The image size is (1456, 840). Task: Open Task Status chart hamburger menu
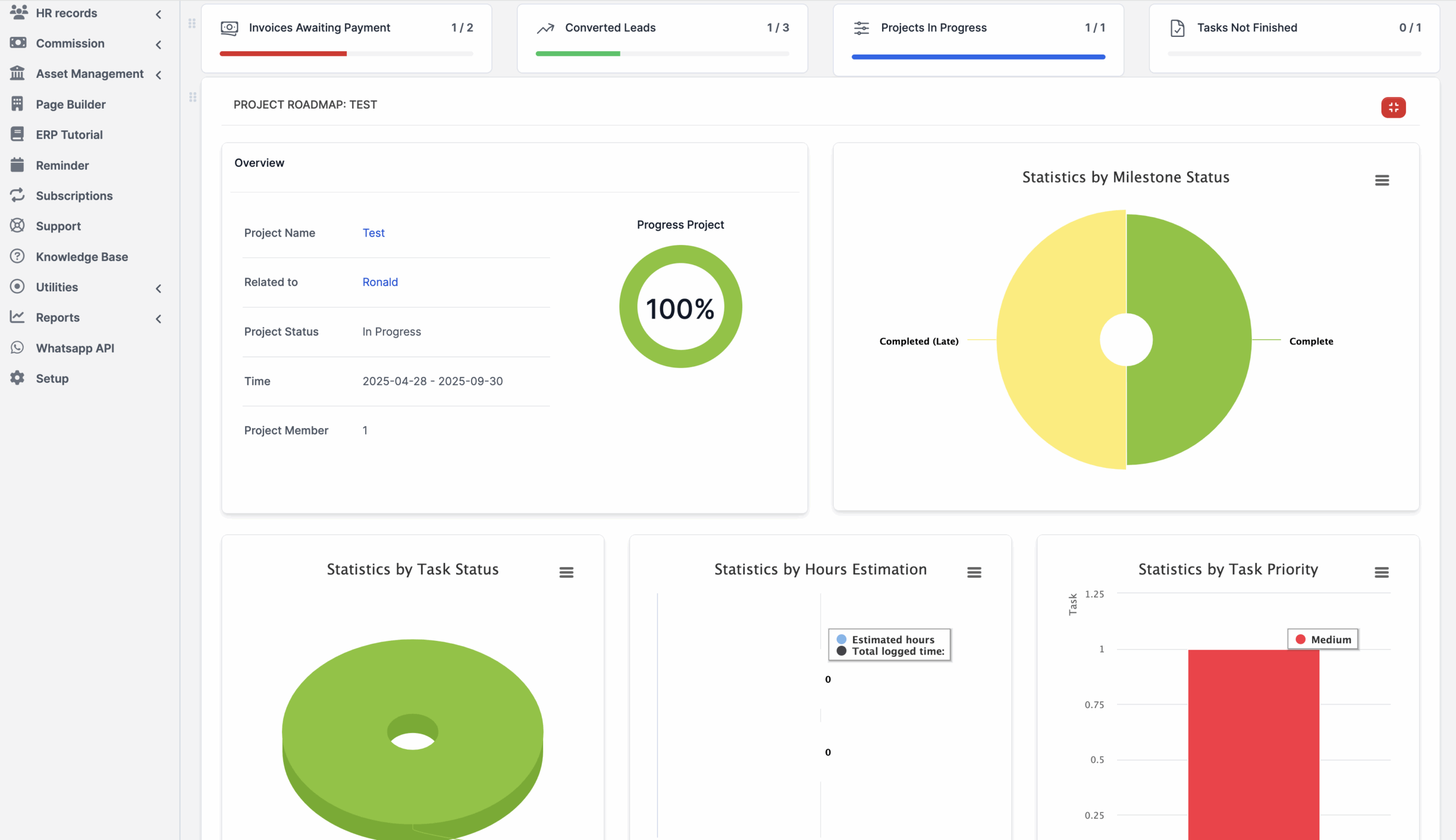pos(566,572)
